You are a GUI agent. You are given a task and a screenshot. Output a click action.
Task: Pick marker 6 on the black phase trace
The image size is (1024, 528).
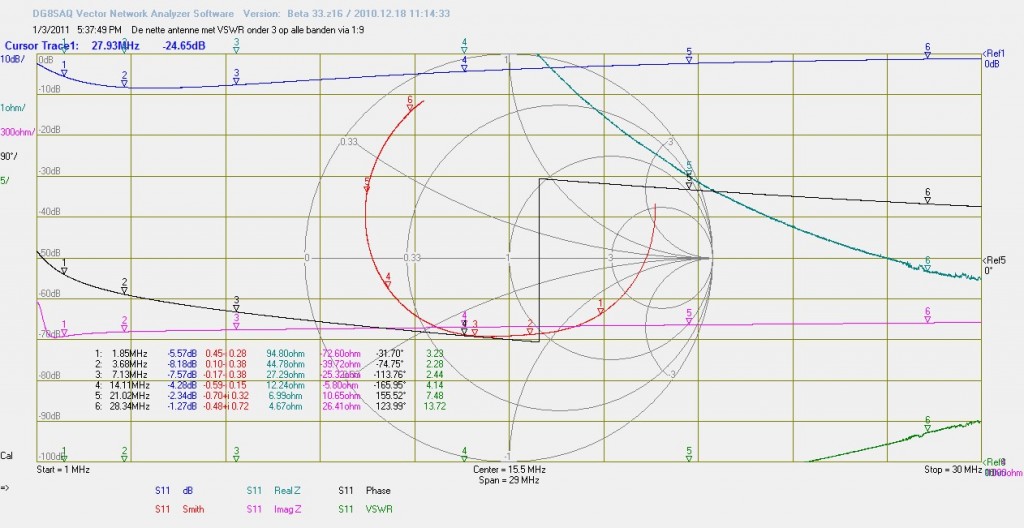pos(927,196)
